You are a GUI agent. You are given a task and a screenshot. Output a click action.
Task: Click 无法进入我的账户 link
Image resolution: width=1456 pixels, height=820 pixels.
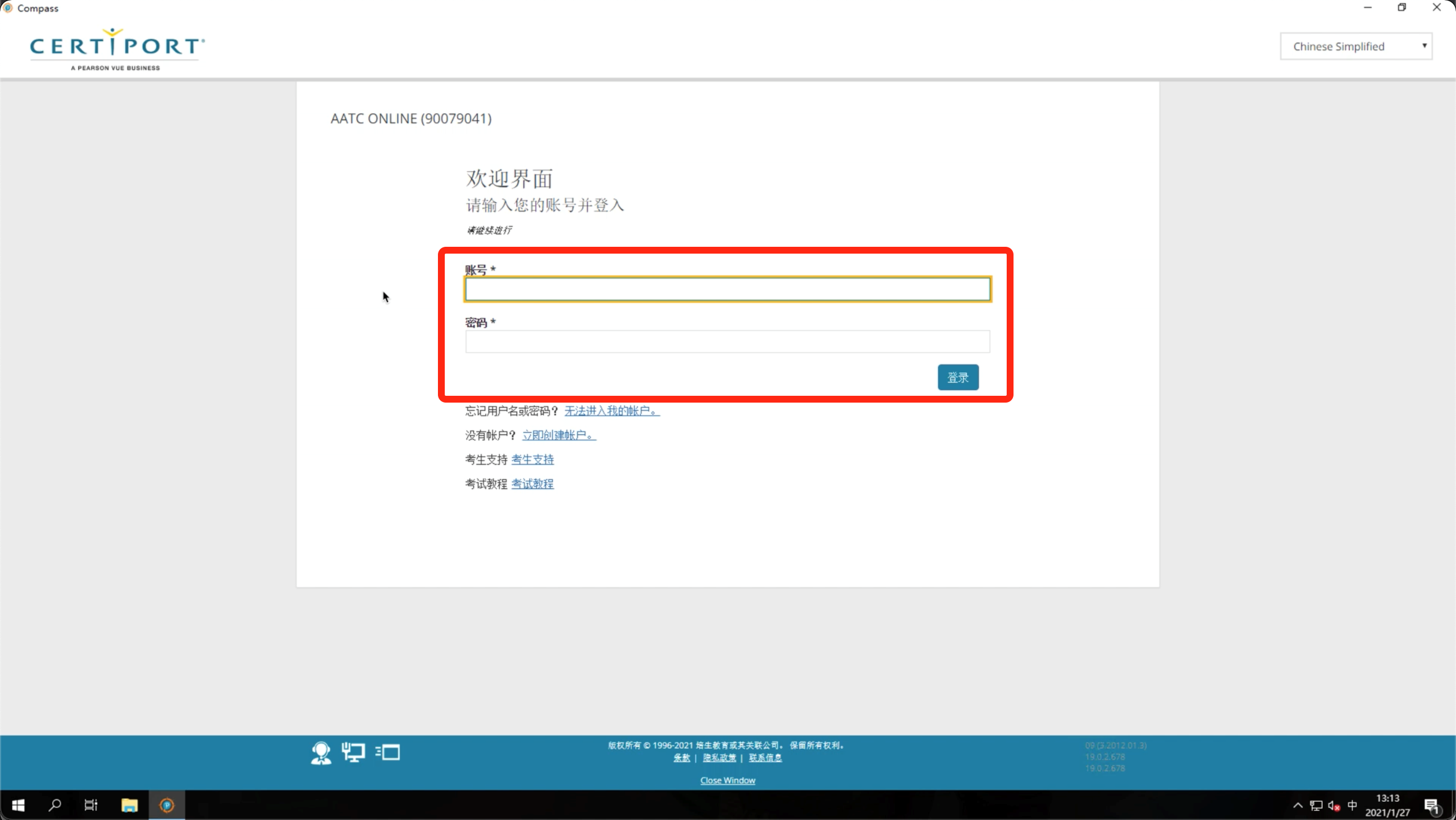coord(612,410)
